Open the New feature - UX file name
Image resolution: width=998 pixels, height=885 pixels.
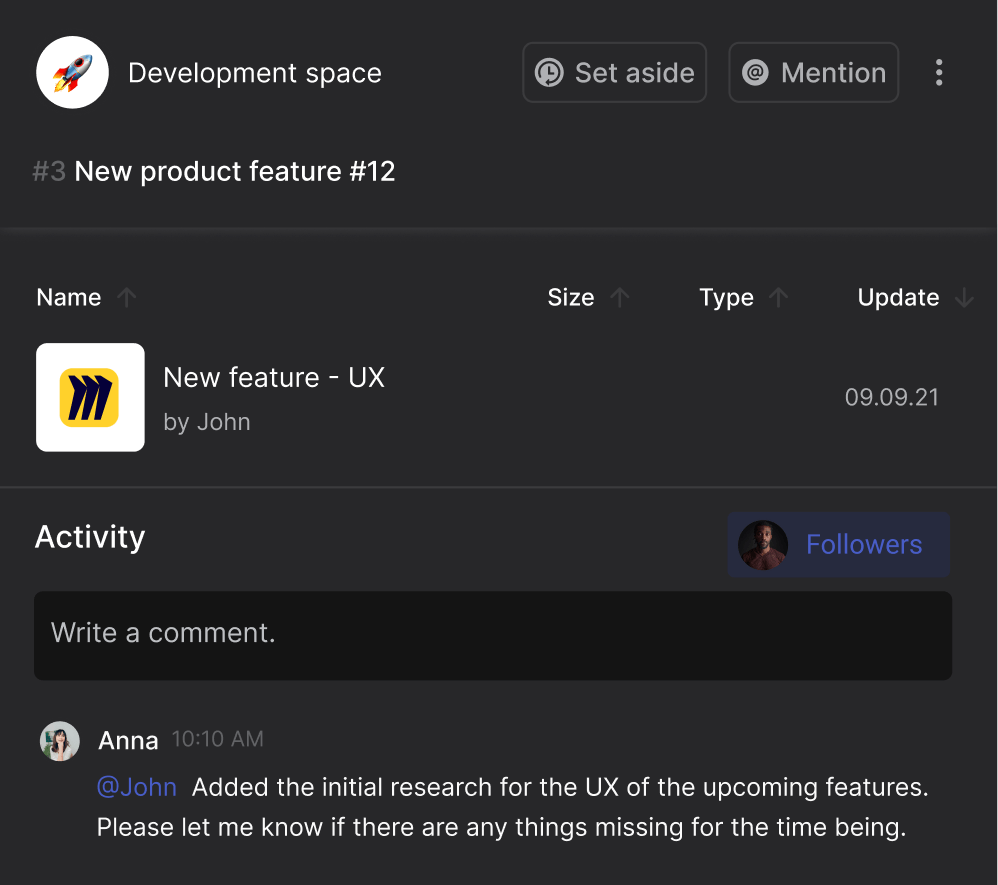click(x=274, y=378)
